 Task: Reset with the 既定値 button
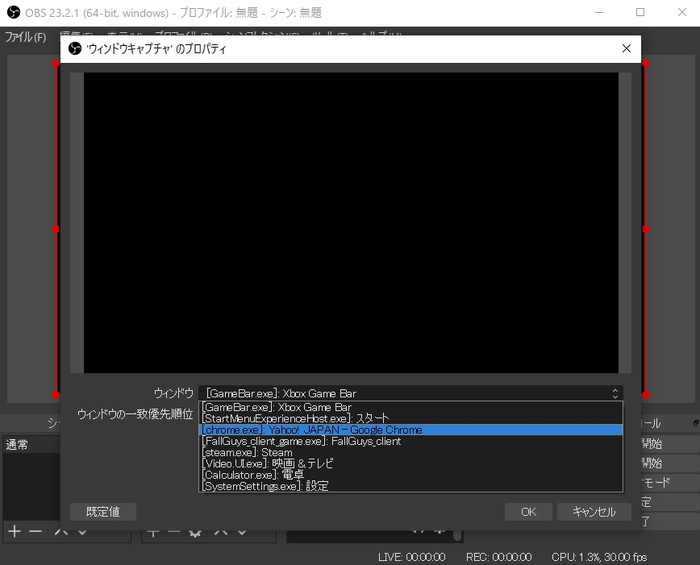tap(103, 512)
